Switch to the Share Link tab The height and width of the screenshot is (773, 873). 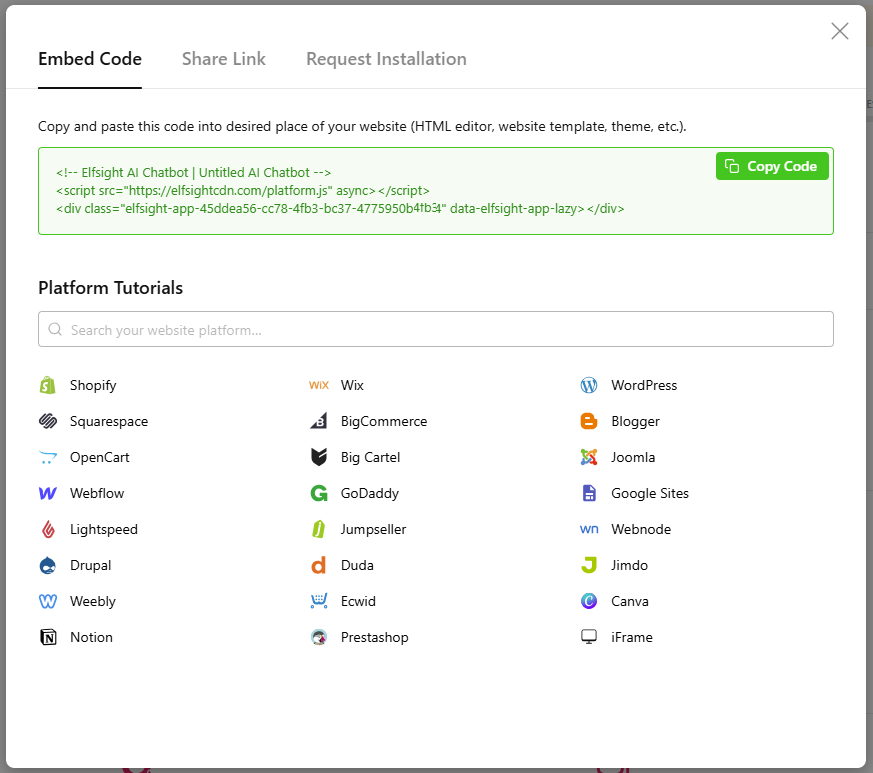(224, 59)
